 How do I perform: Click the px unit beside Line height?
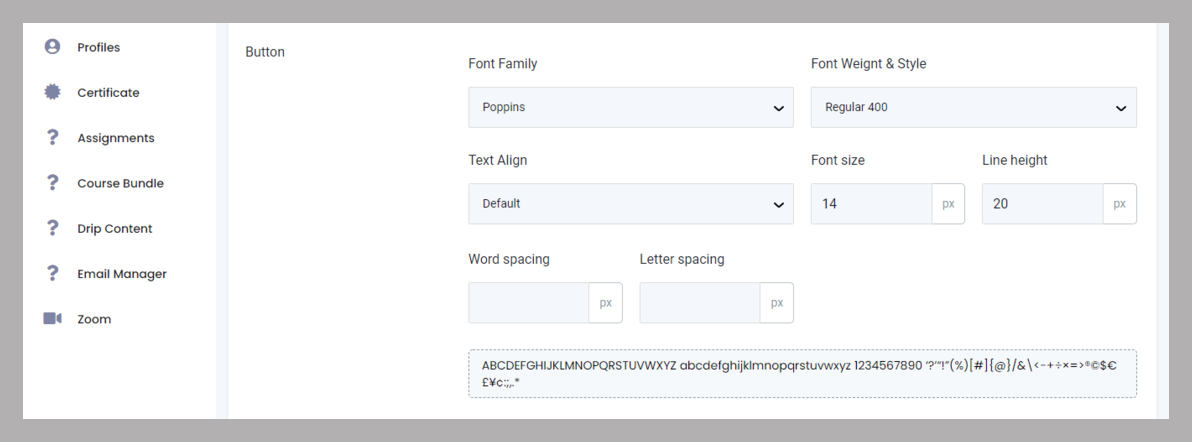coord(1120,203)
